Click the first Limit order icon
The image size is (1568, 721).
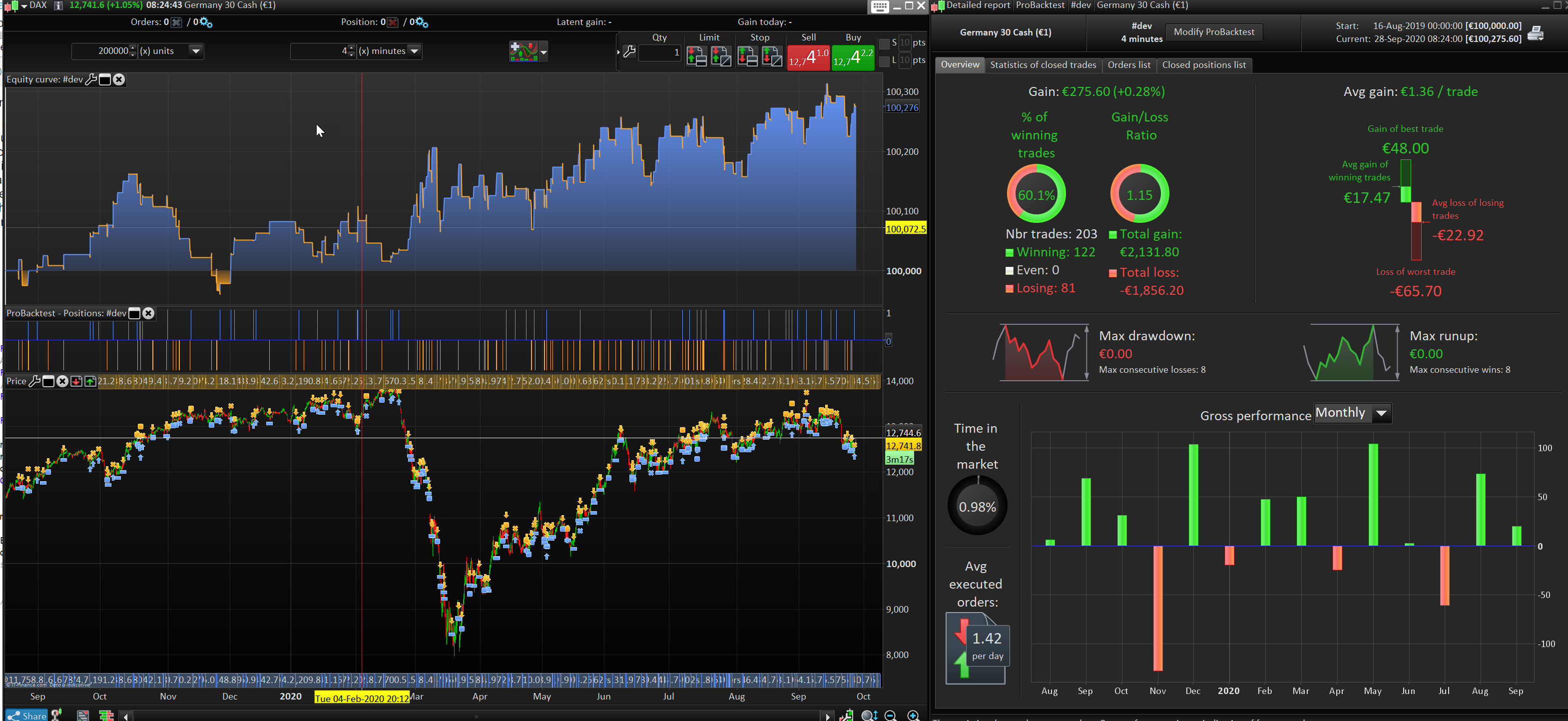pyautogui.click(x=696, y=56)
